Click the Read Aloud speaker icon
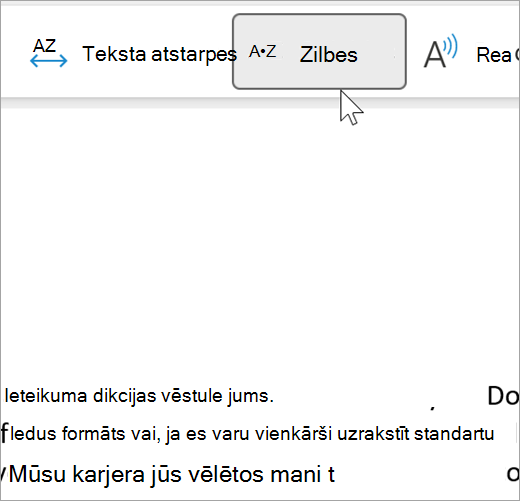Viewport: 520px width, 501px height. tap(440, 51)
